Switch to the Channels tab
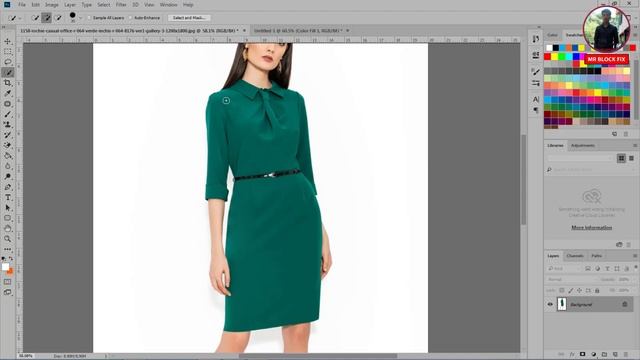Viewport: 640px width, 360px height. 575,256
